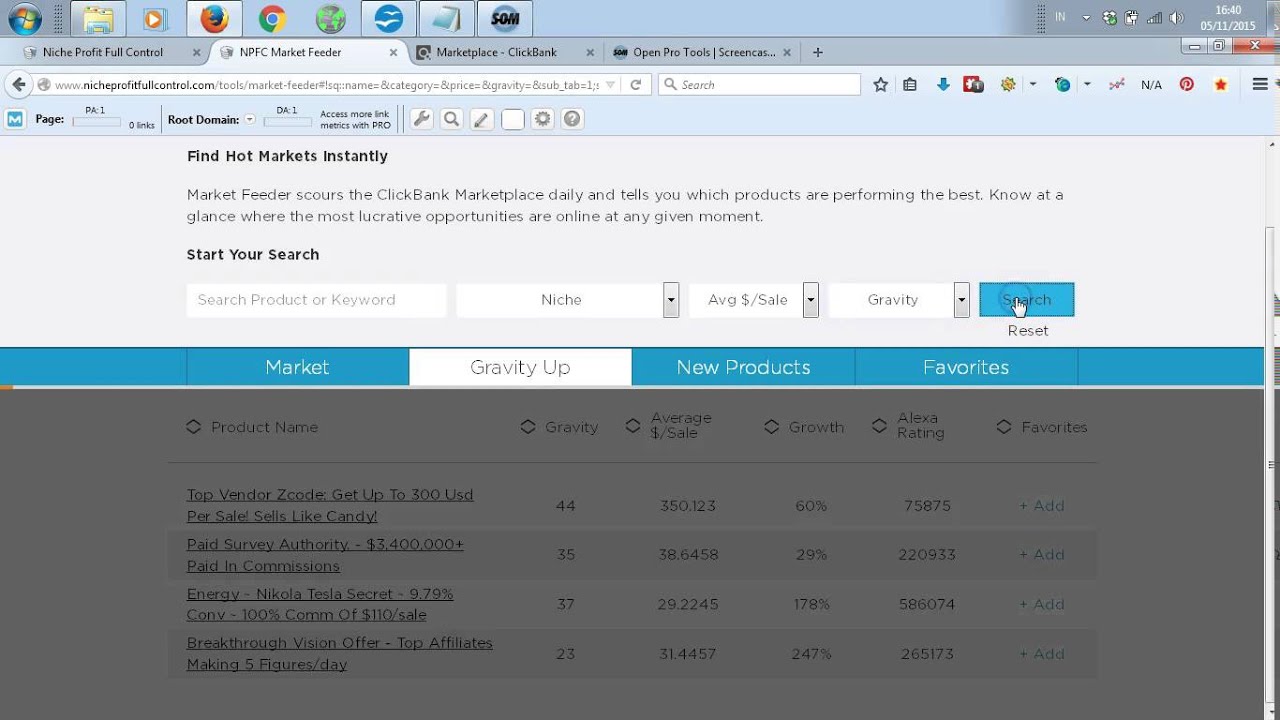
Task: Add Zcode product to favorites
Action: (1042, 506)
